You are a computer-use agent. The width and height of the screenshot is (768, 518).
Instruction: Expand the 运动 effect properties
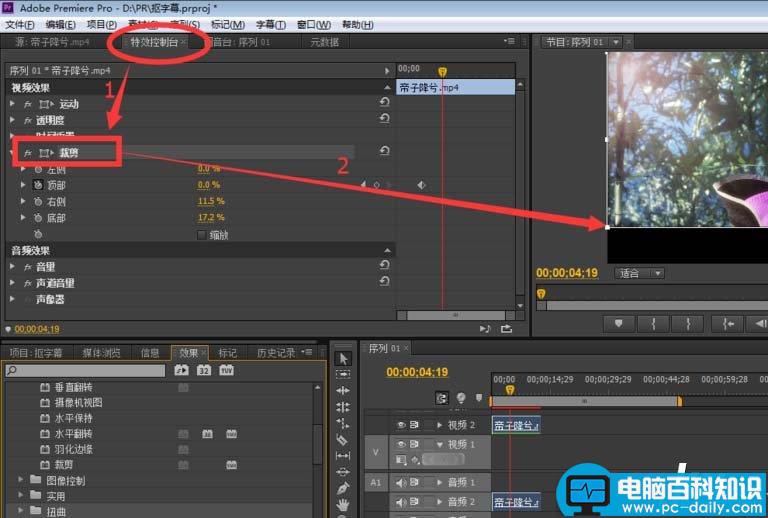click(12, 104)
